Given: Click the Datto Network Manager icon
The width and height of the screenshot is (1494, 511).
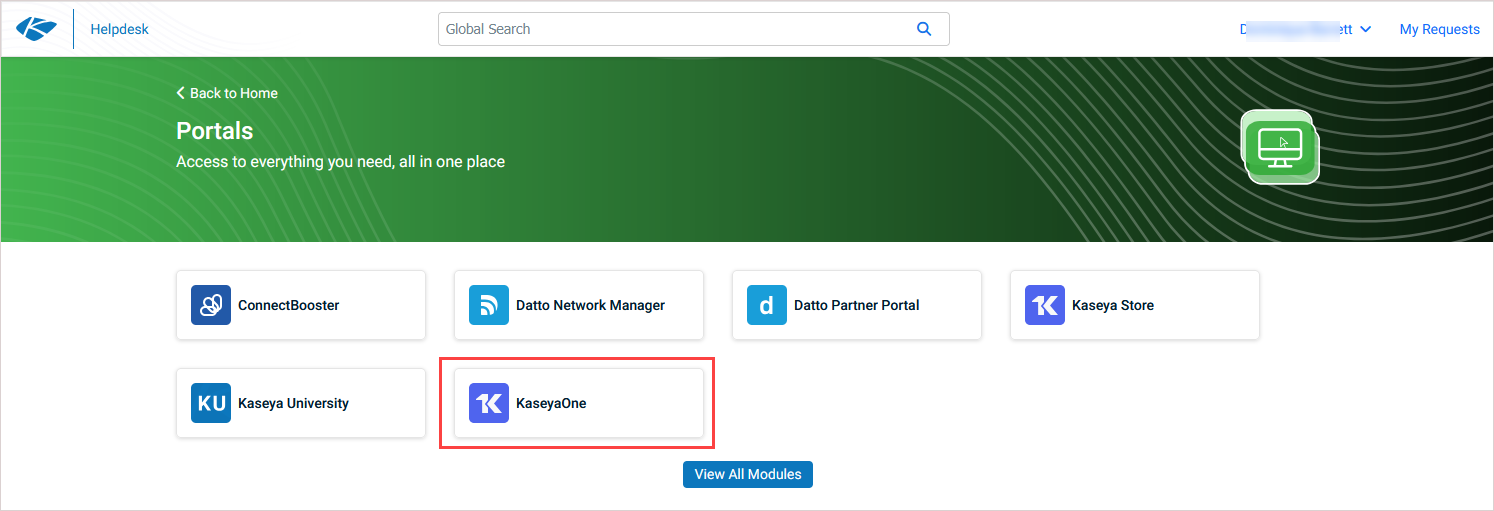Looking at the screenshot, I should tap(489, 305).
